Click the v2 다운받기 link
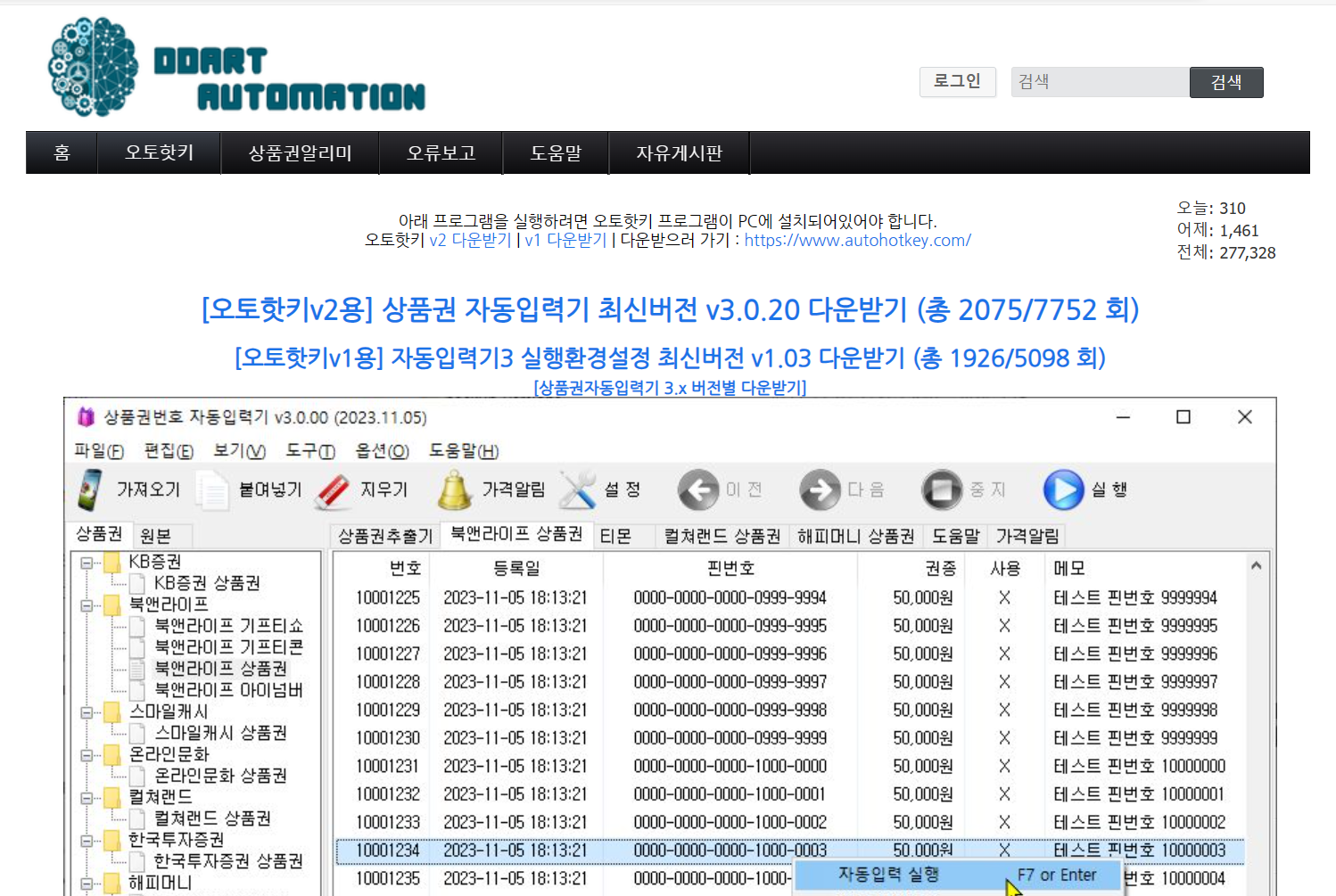1336x896 pixels. coord(470,240)
